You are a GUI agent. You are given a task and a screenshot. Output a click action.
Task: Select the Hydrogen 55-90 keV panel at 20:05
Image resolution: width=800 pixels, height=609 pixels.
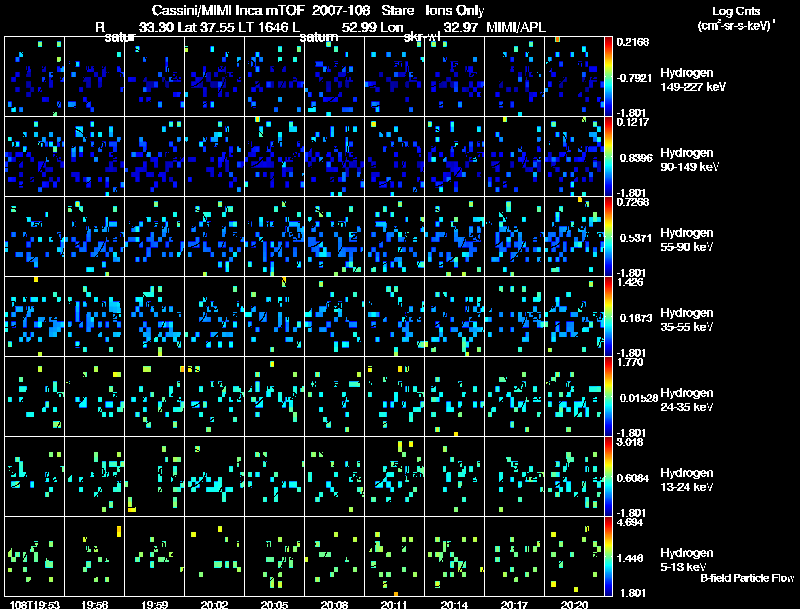[274, 237]
